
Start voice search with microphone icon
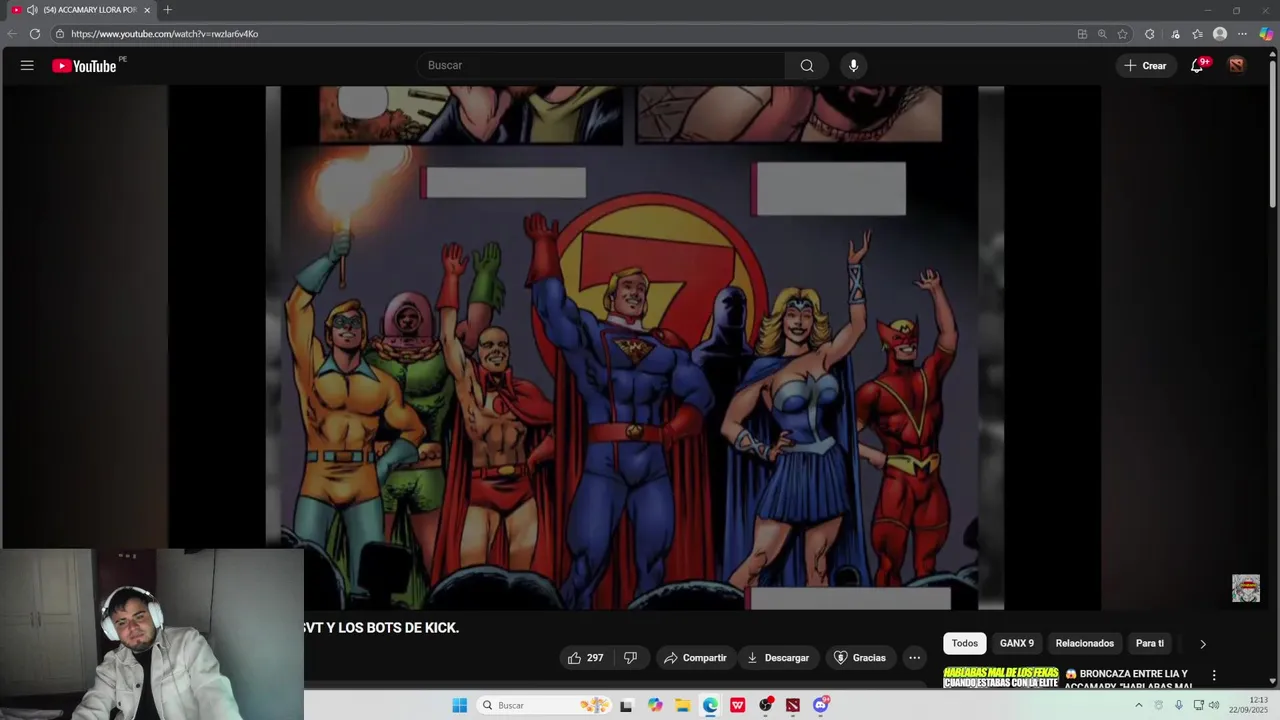click(853, 65)
